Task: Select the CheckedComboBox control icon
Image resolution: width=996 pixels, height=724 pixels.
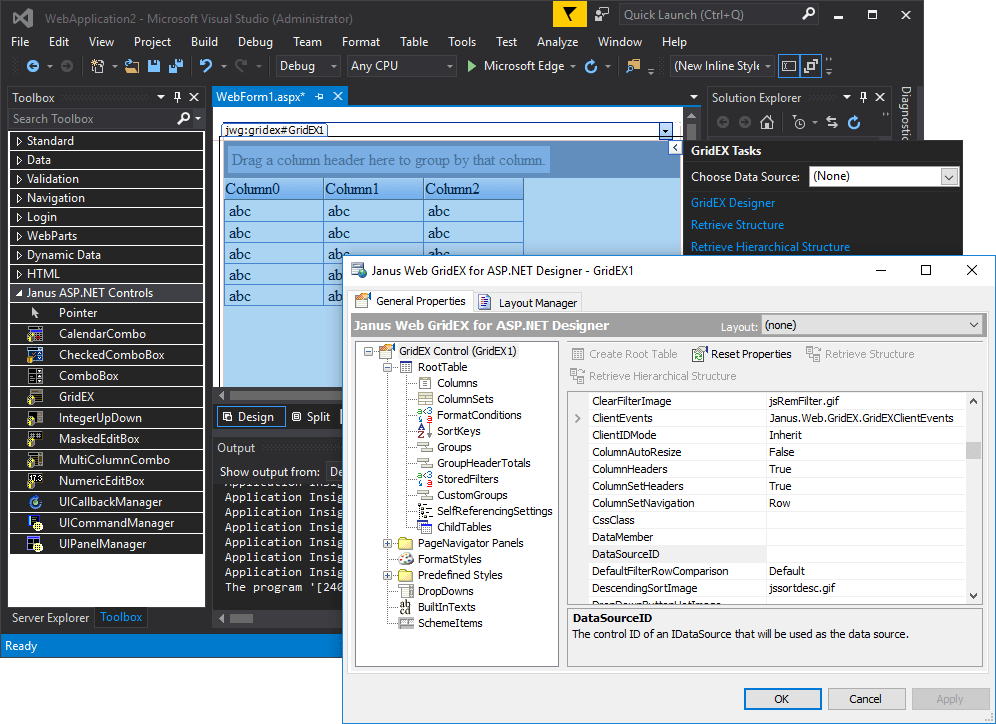Action: [x=35, y=355]
